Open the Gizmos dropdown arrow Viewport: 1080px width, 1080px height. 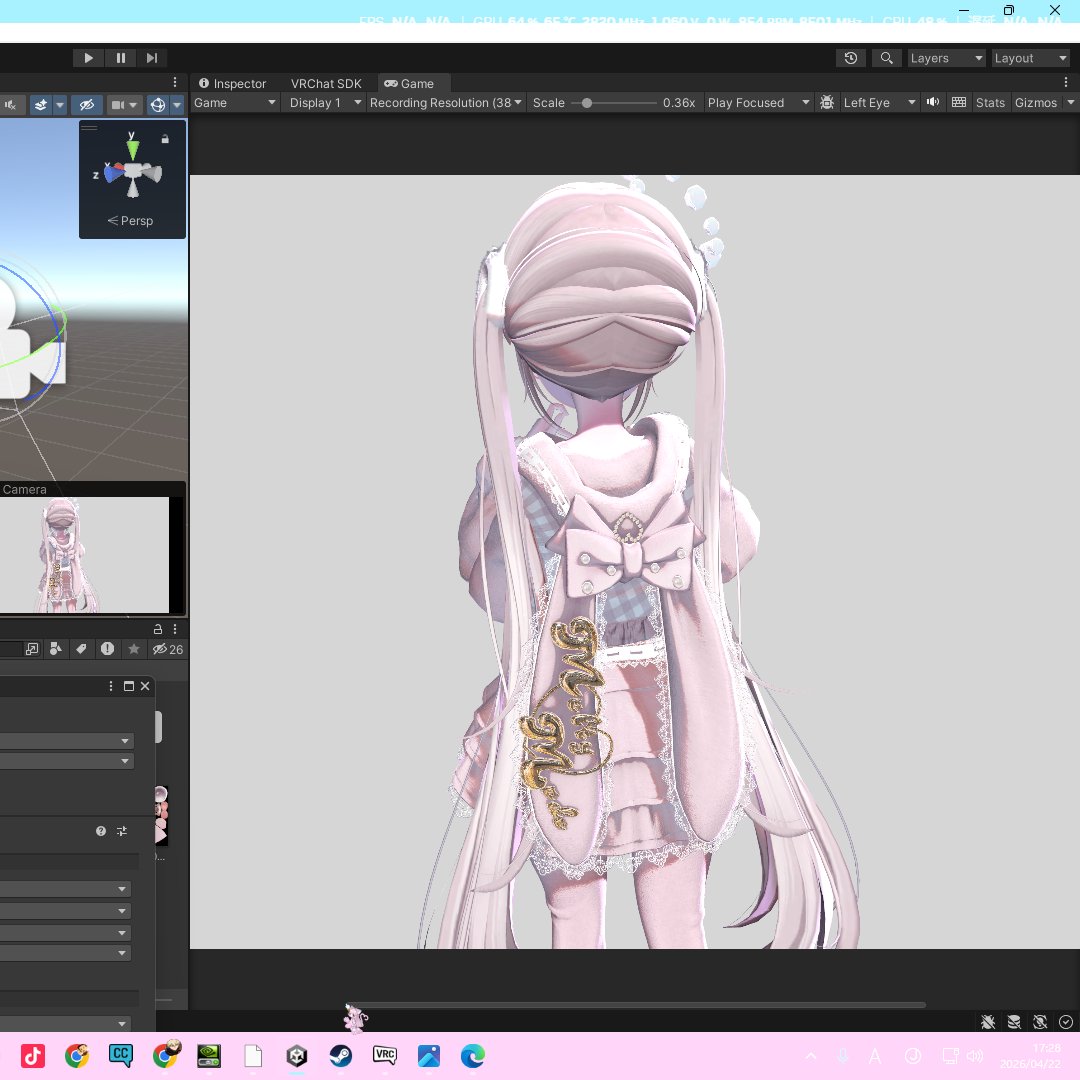[x=1070, y=103]
